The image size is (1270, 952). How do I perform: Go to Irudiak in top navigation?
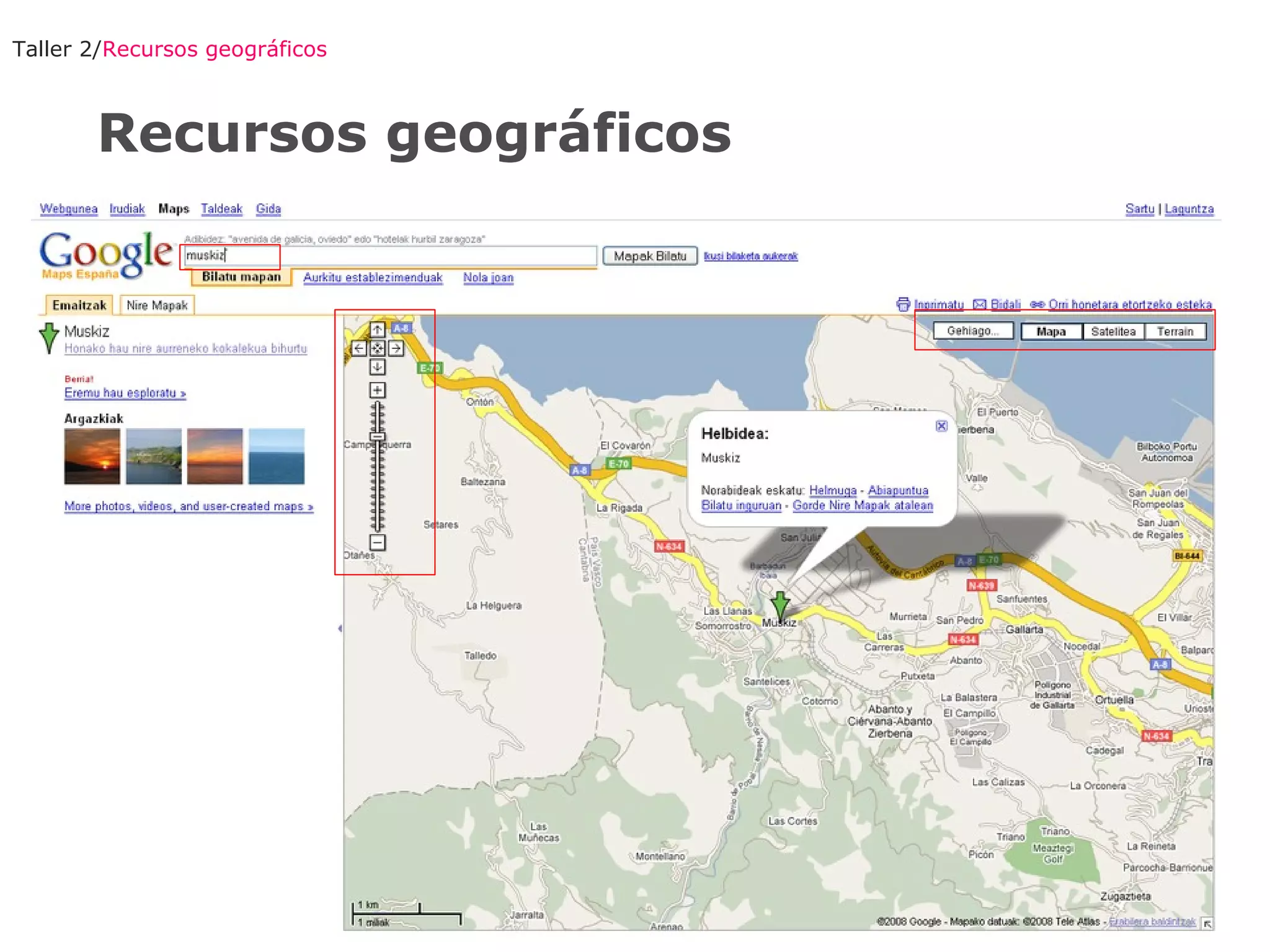point(127,209)
